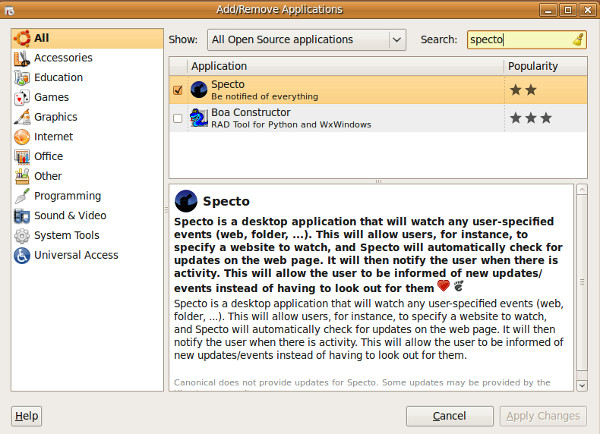This screenshot has height=434, width=600.
Task: Click the large Specto icon in description
Action: coord(186,201)
